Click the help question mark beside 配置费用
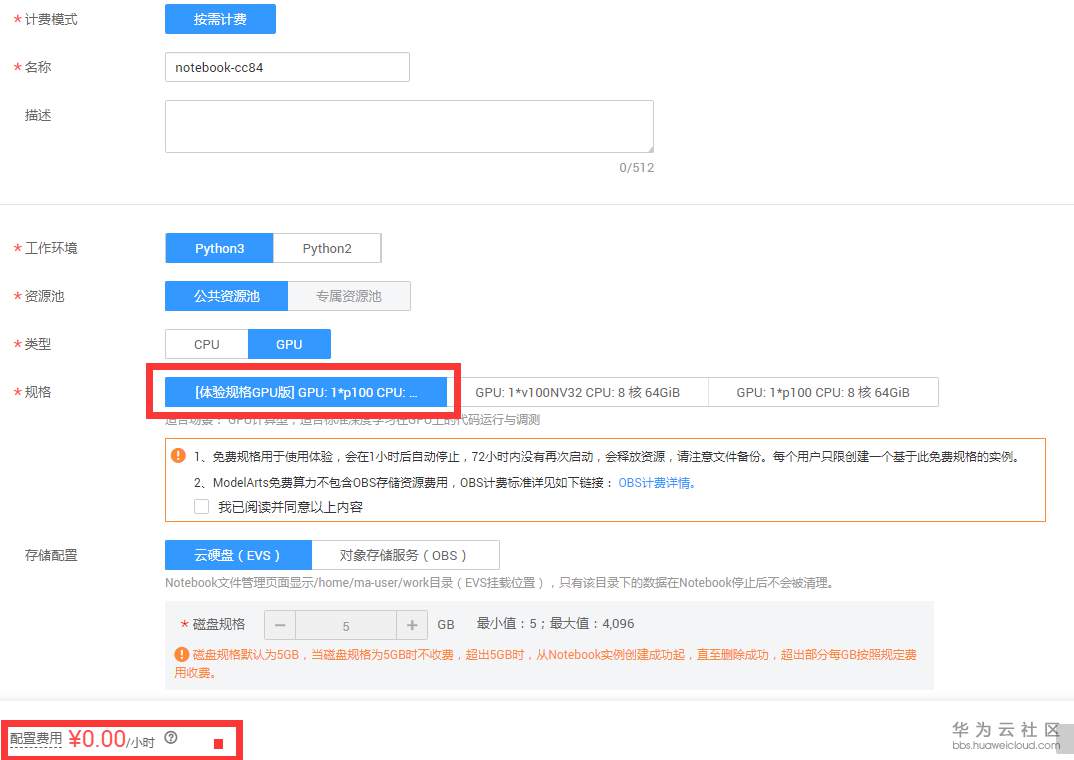This screenshot has width=1074, height=760. pyautogui.click(x=171, y=737)
